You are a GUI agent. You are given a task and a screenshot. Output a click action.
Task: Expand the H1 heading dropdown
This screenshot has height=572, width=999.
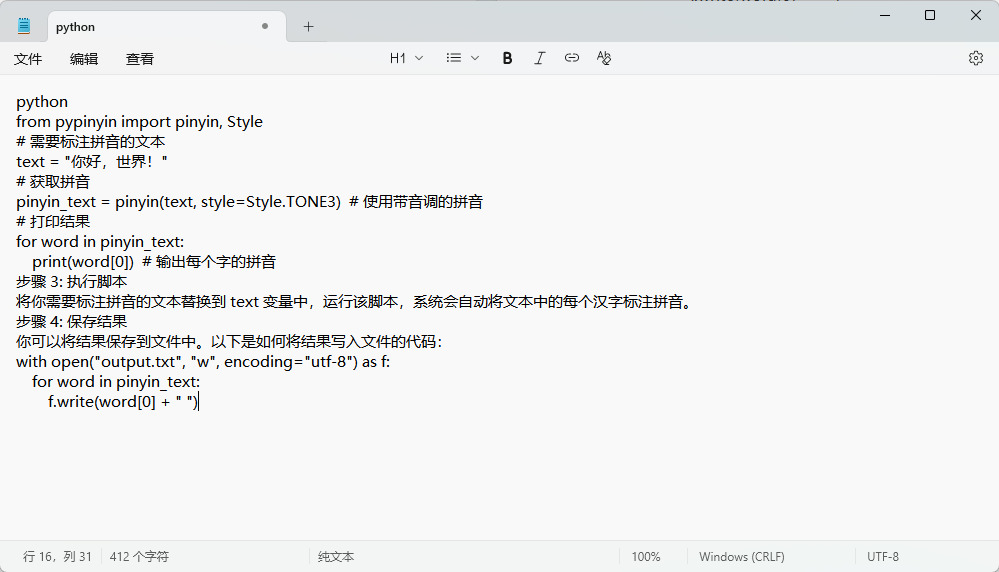(406, 58)
